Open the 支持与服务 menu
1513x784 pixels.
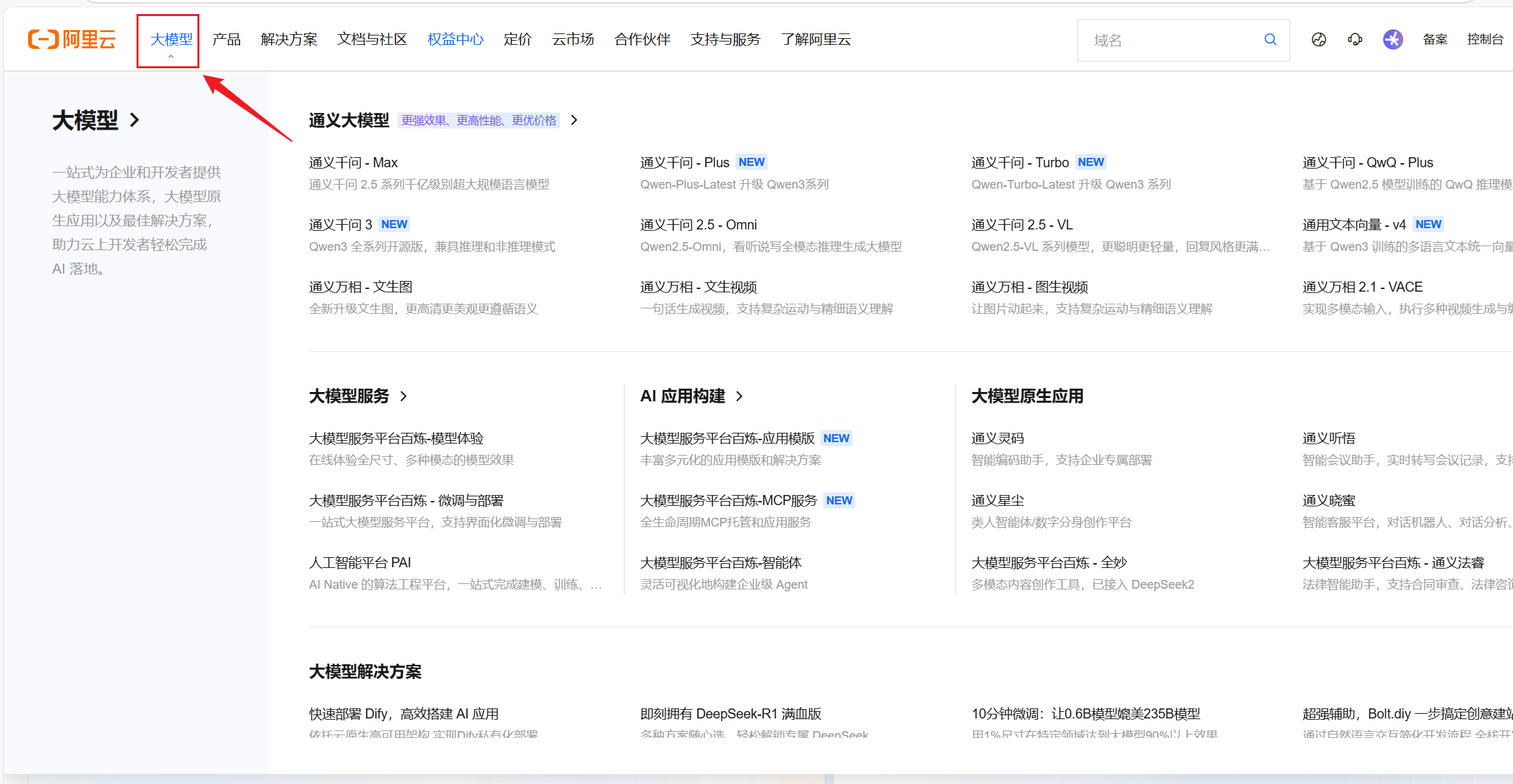coord(725,39)
